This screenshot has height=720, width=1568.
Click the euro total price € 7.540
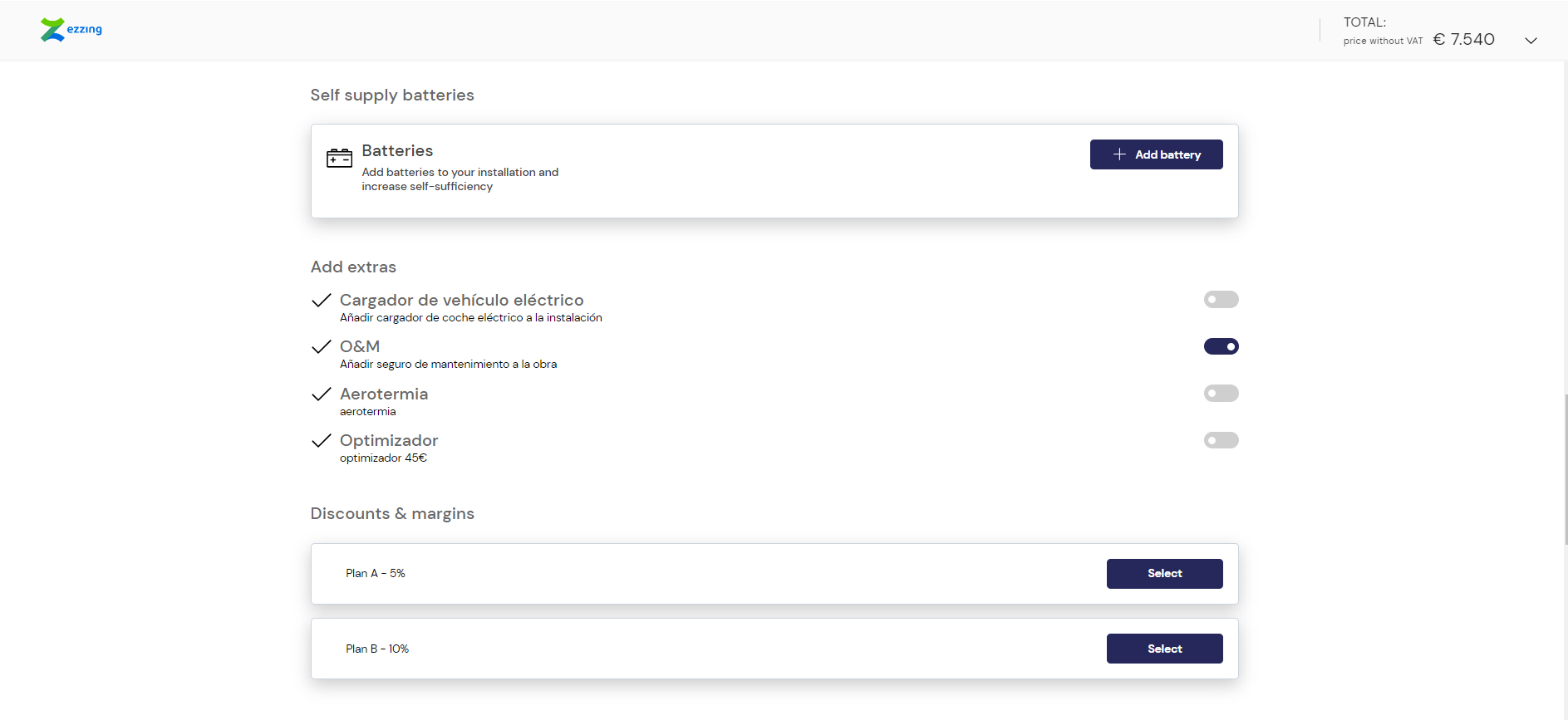(x=1463, y=39)
